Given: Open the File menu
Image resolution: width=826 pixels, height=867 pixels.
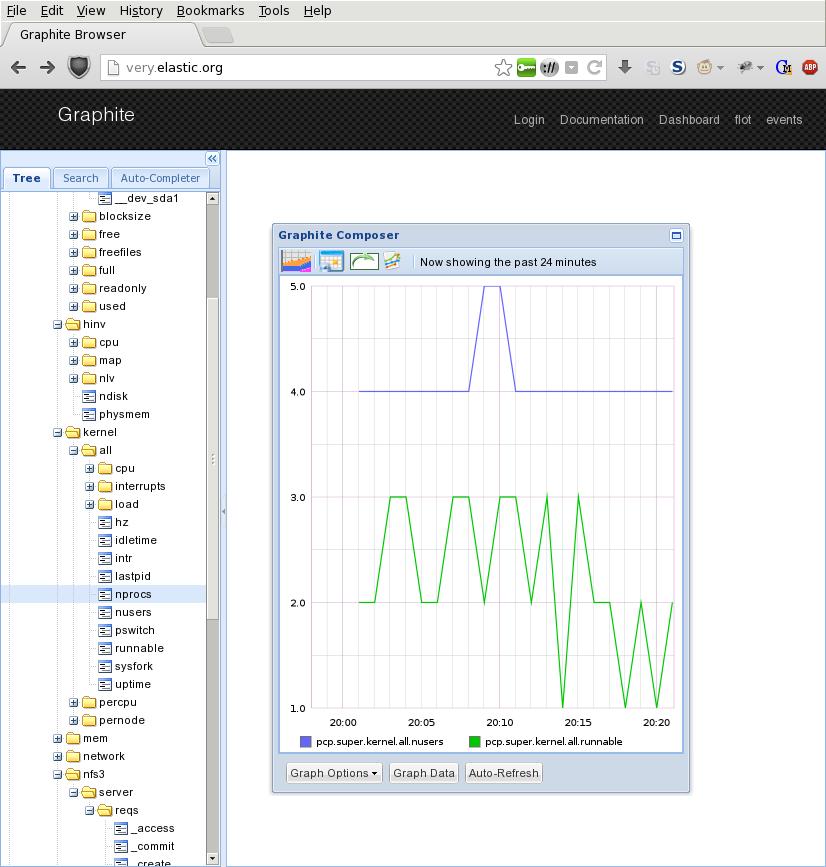Looking at the screenshot, I should (17, 11).
